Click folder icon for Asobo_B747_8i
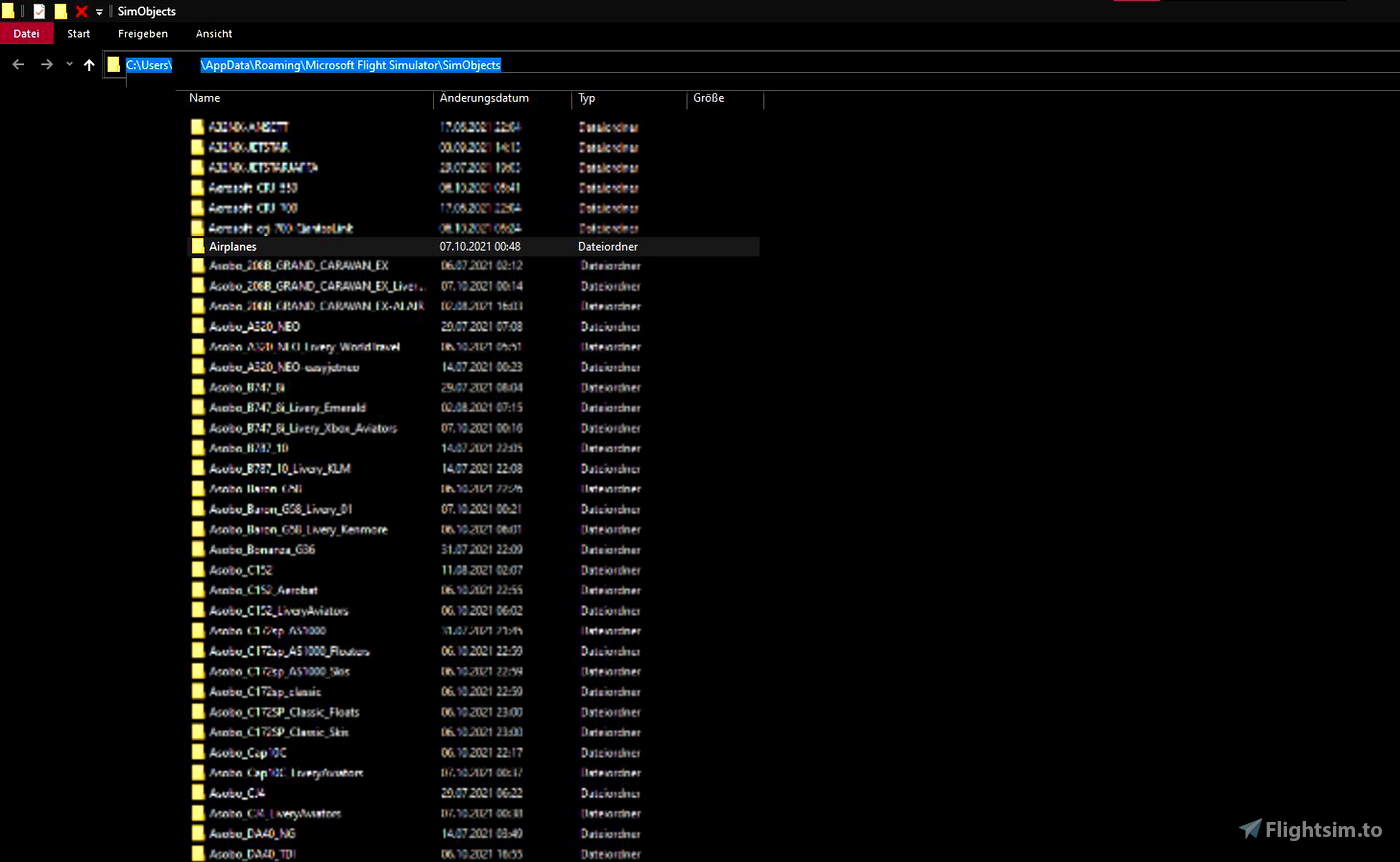Image resolution: width=1400 pixels, height=862 pixels. (198, 387)
